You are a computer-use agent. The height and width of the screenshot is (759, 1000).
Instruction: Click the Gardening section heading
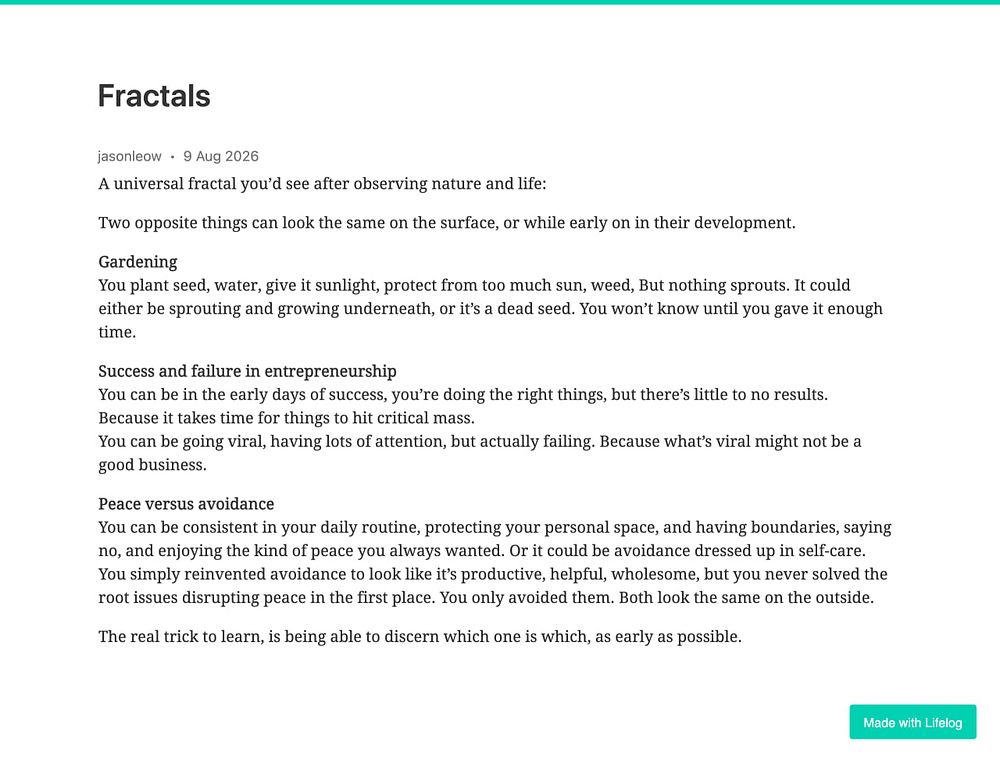pyautogui.click(x=138, y=262)
